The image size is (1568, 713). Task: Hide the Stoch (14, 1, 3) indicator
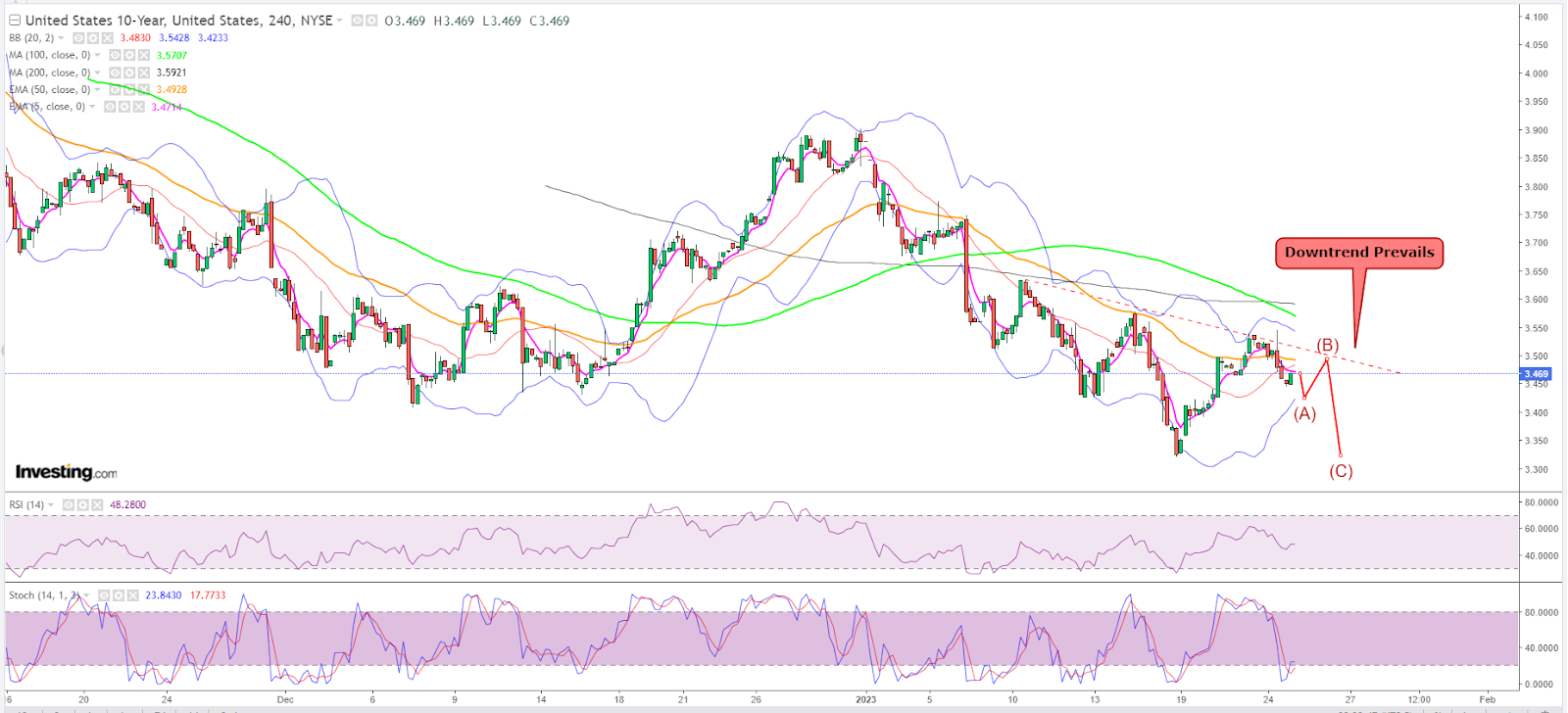(104, 595)
